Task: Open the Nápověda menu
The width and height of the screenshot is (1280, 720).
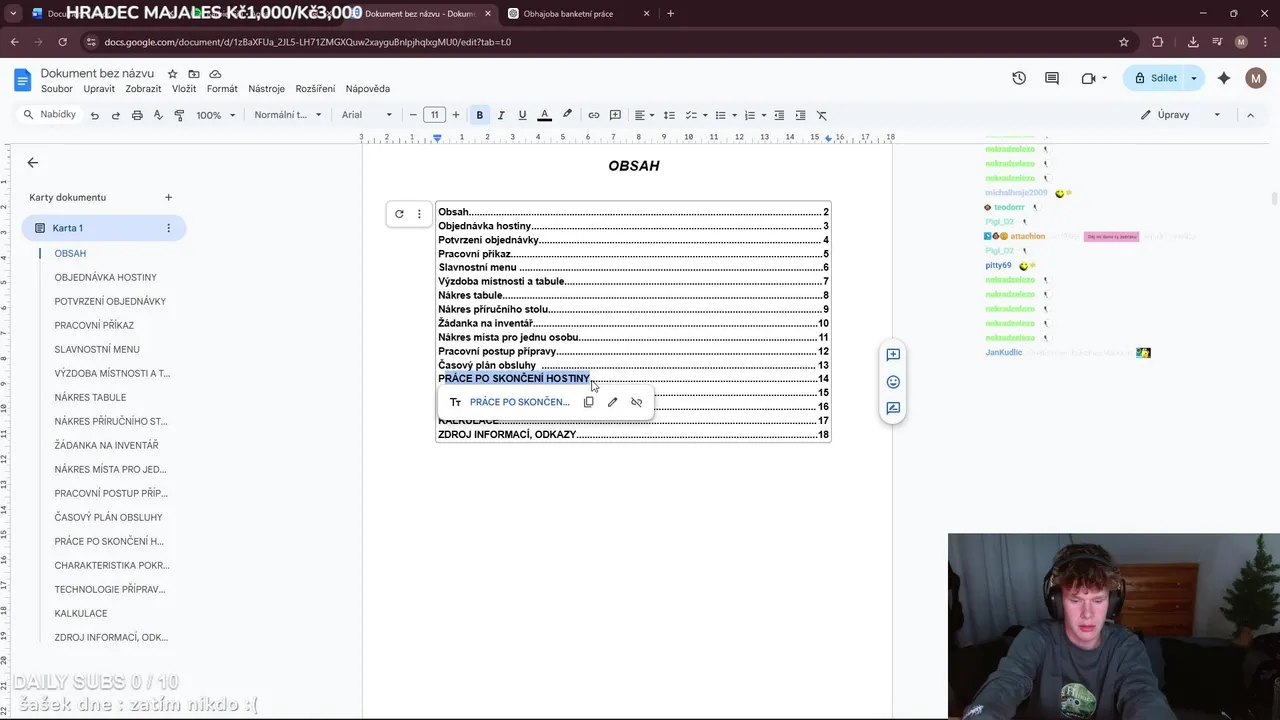Action: click(x=368, y=89)
